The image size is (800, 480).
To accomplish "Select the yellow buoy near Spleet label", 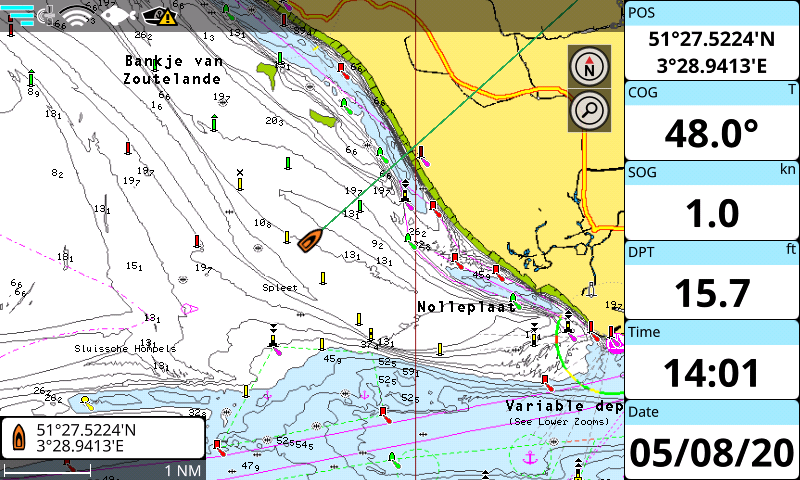I will (x=322, y=279).
